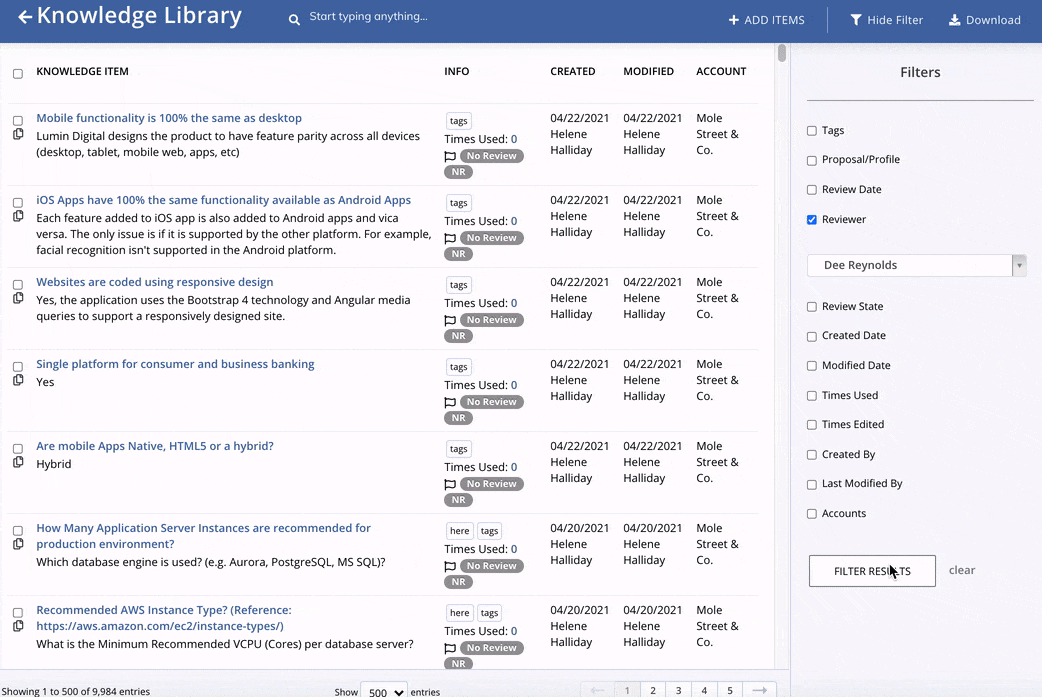Sort by the CREATED column header
This screenshot has height=697, width=1042.
click(572, 71)
